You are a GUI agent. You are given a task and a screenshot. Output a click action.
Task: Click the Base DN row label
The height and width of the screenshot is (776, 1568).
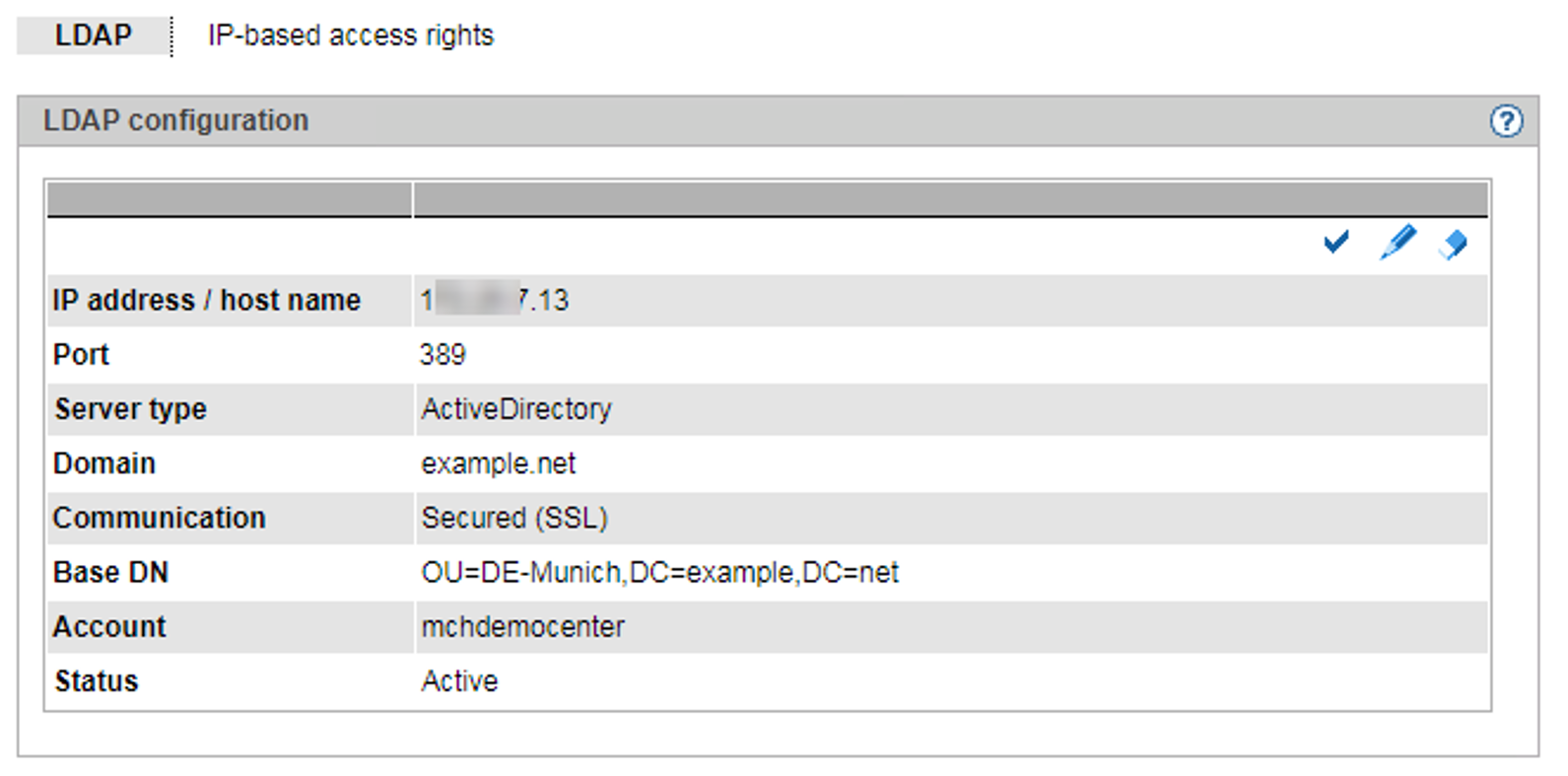coord(110,573)
